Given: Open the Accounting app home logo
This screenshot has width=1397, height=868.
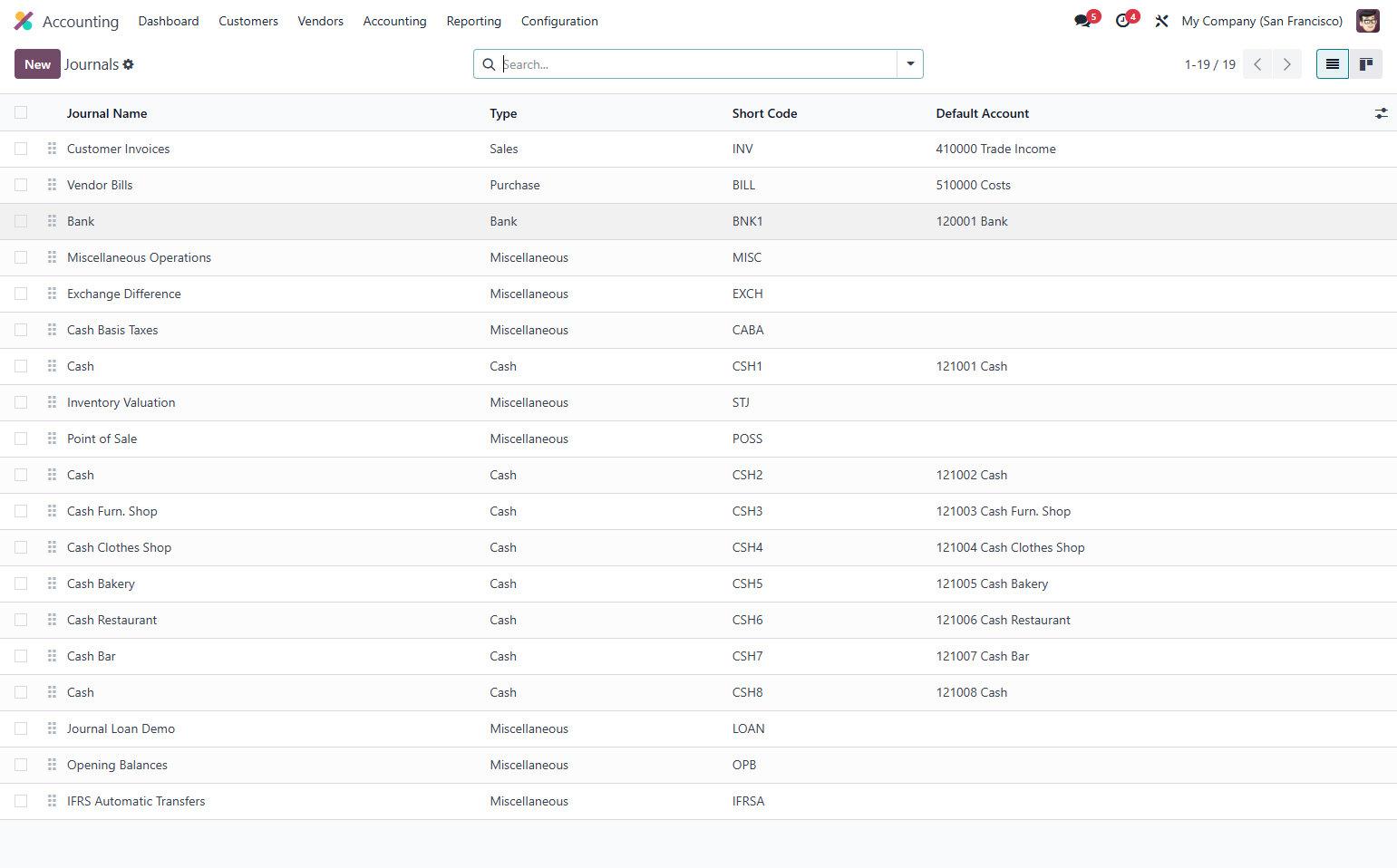Looking at the screenshot, I should click(24, 21).
